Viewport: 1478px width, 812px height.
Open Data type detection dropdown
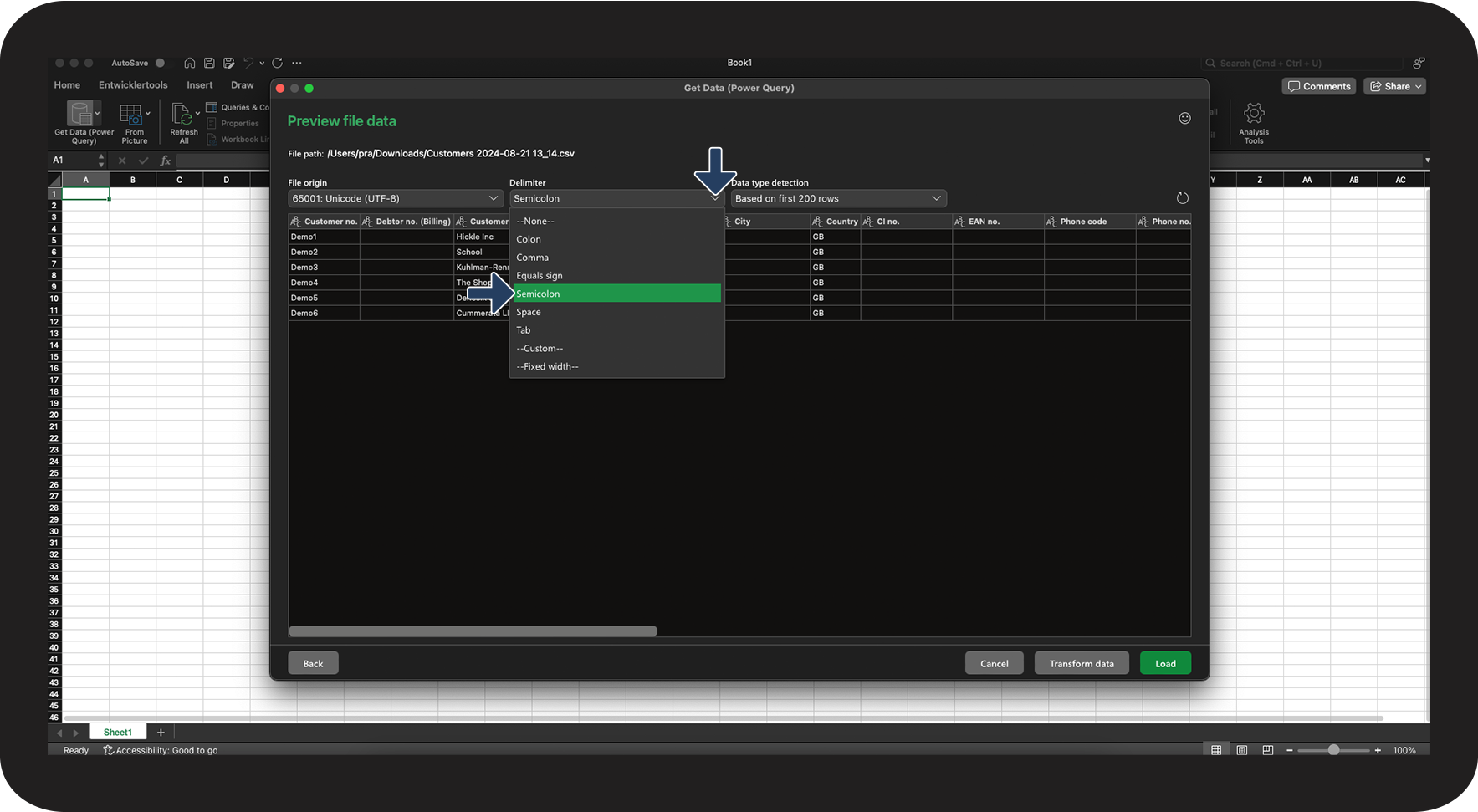[838, 198]
